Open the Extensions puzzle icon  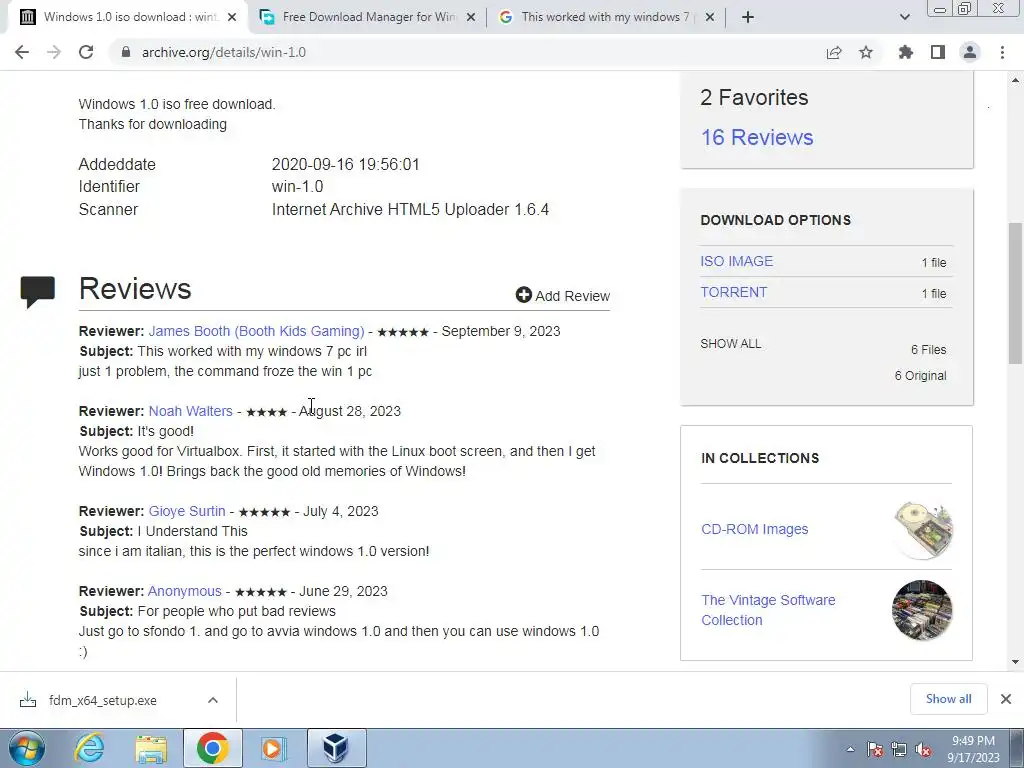(x=906, y=52)
